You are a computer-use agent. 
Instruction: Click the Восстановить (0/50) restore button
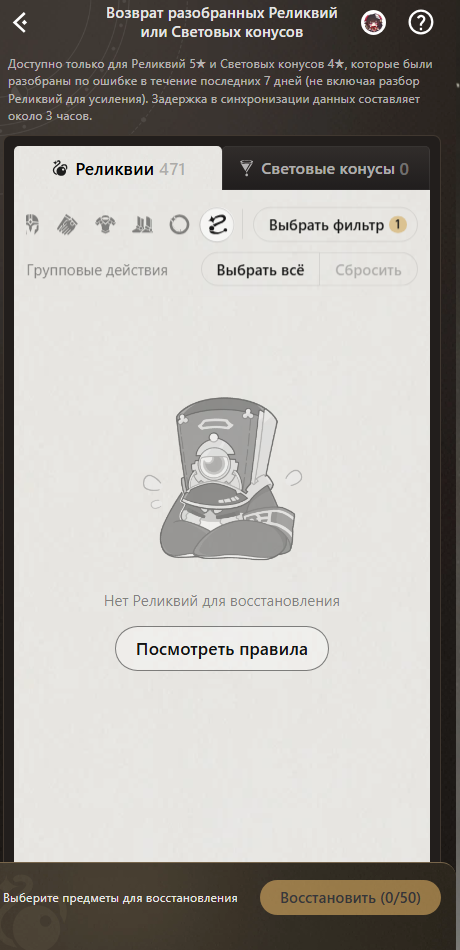[350, 898]
